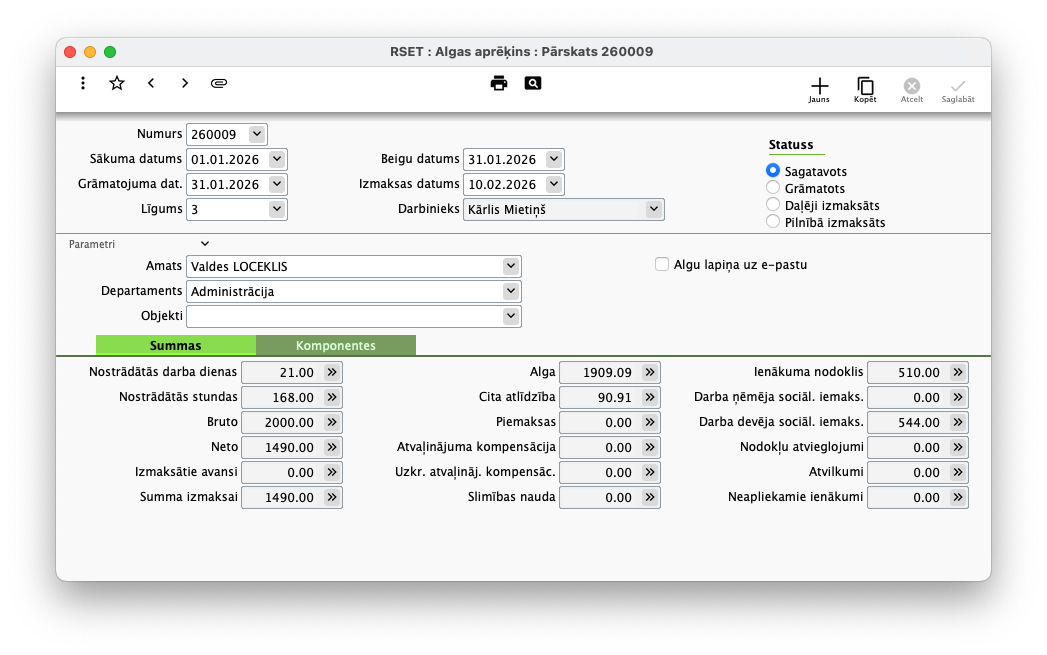
Task: Switch to the Komponentes tab
Action: click(x=335, y=346)
